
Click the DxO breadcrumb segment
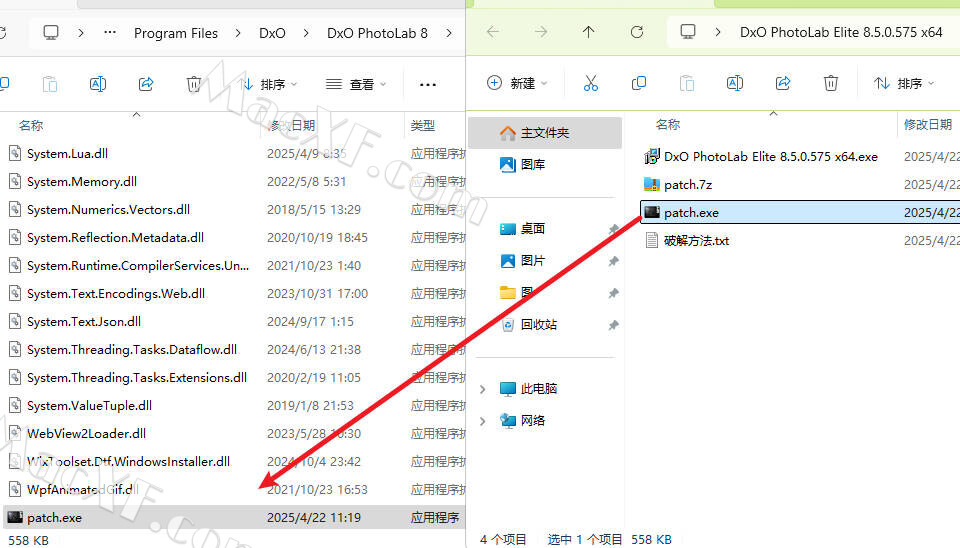coord(272,33)
